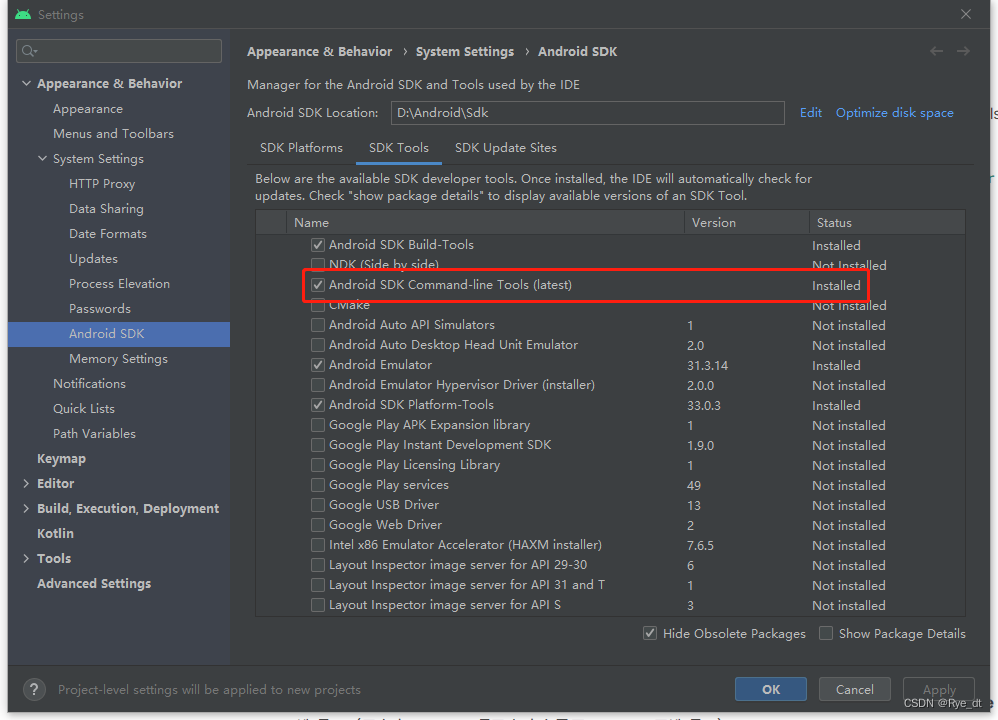998x720 pixels.
Task: Open Advanced Settings page
Action: click(94, 583)
